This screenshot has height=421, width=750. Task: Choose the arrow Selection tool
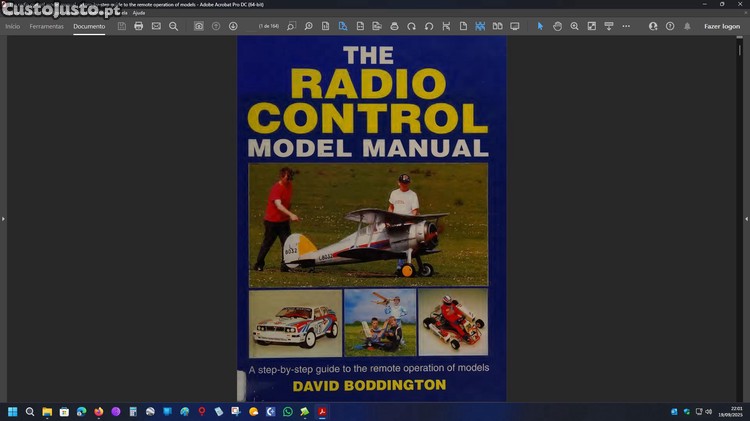(x=540, y=26)
